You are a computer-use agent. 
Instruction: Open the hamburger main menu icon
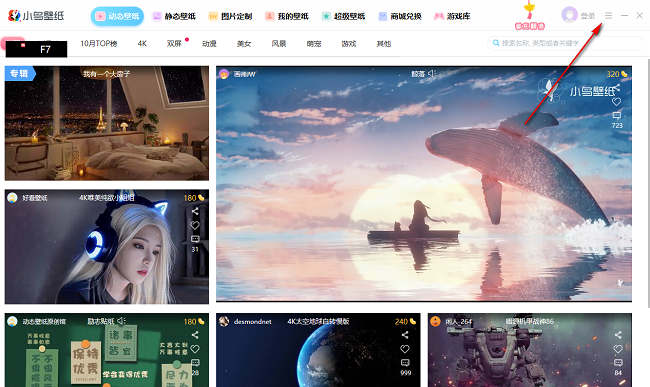point(608,15)
